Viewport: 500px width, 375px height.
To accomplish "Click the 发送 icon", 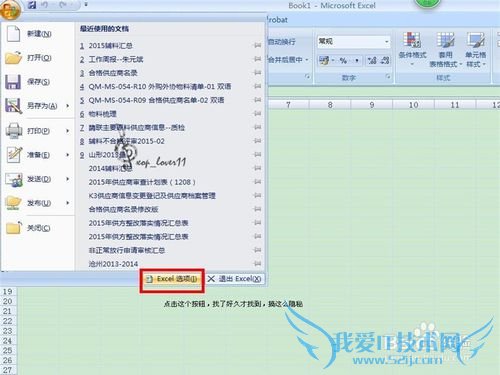I will (14, 179).
